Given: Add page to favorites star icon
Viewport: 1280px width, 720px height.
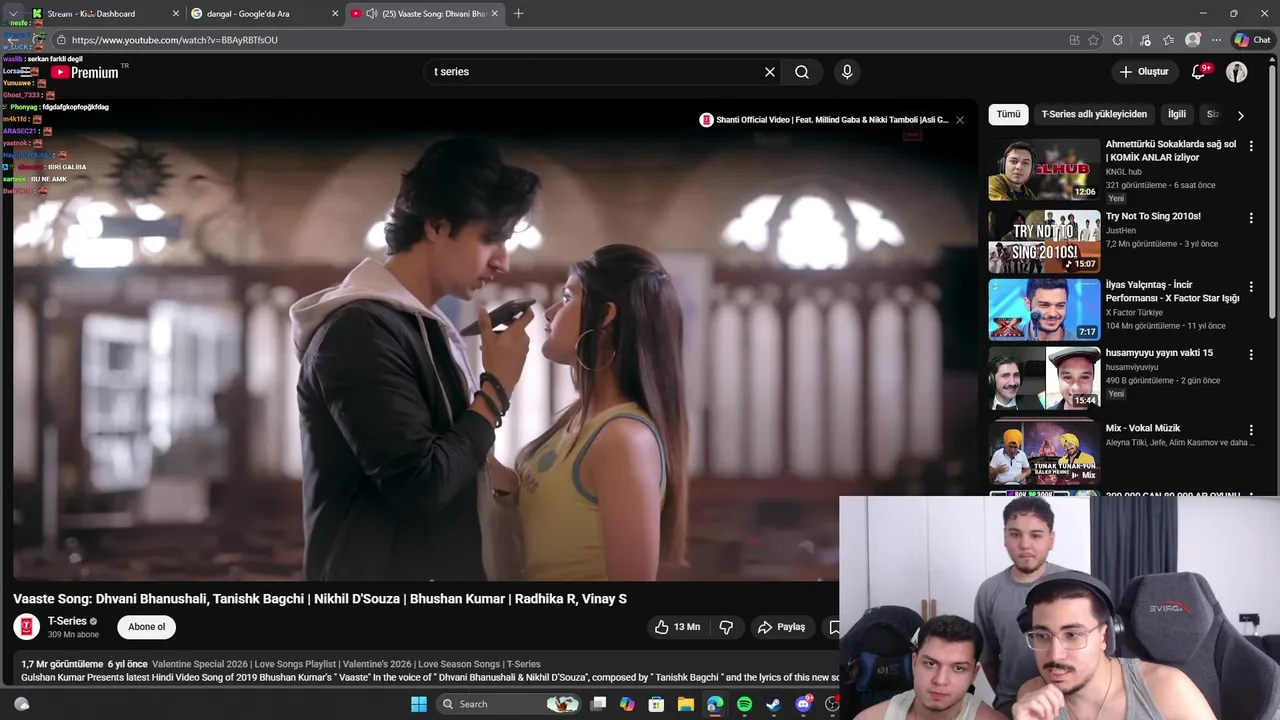Looking at the screenshot, I should [1093, 40].
